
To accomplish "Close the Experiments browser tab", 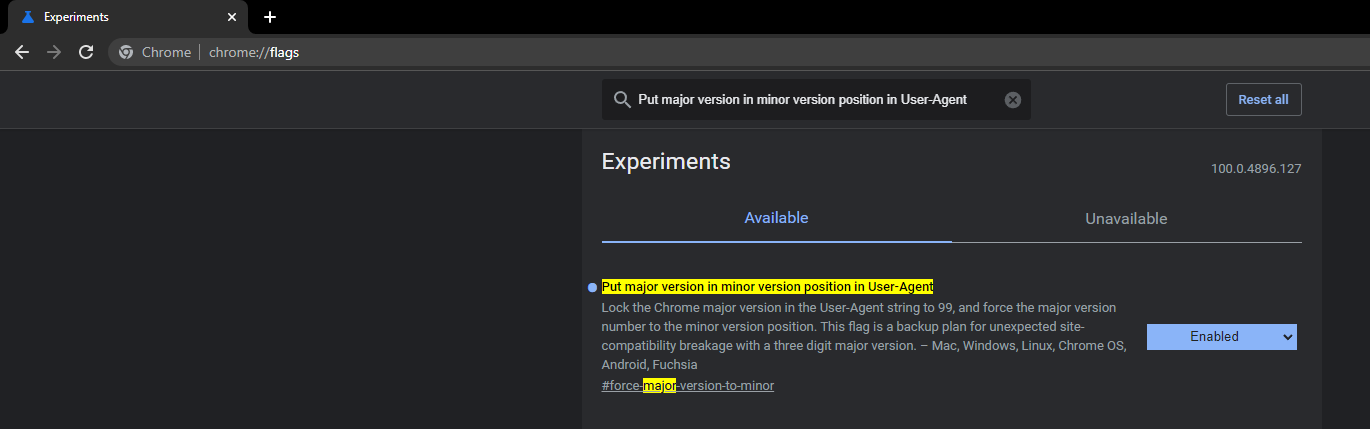I will pos(232,17).
